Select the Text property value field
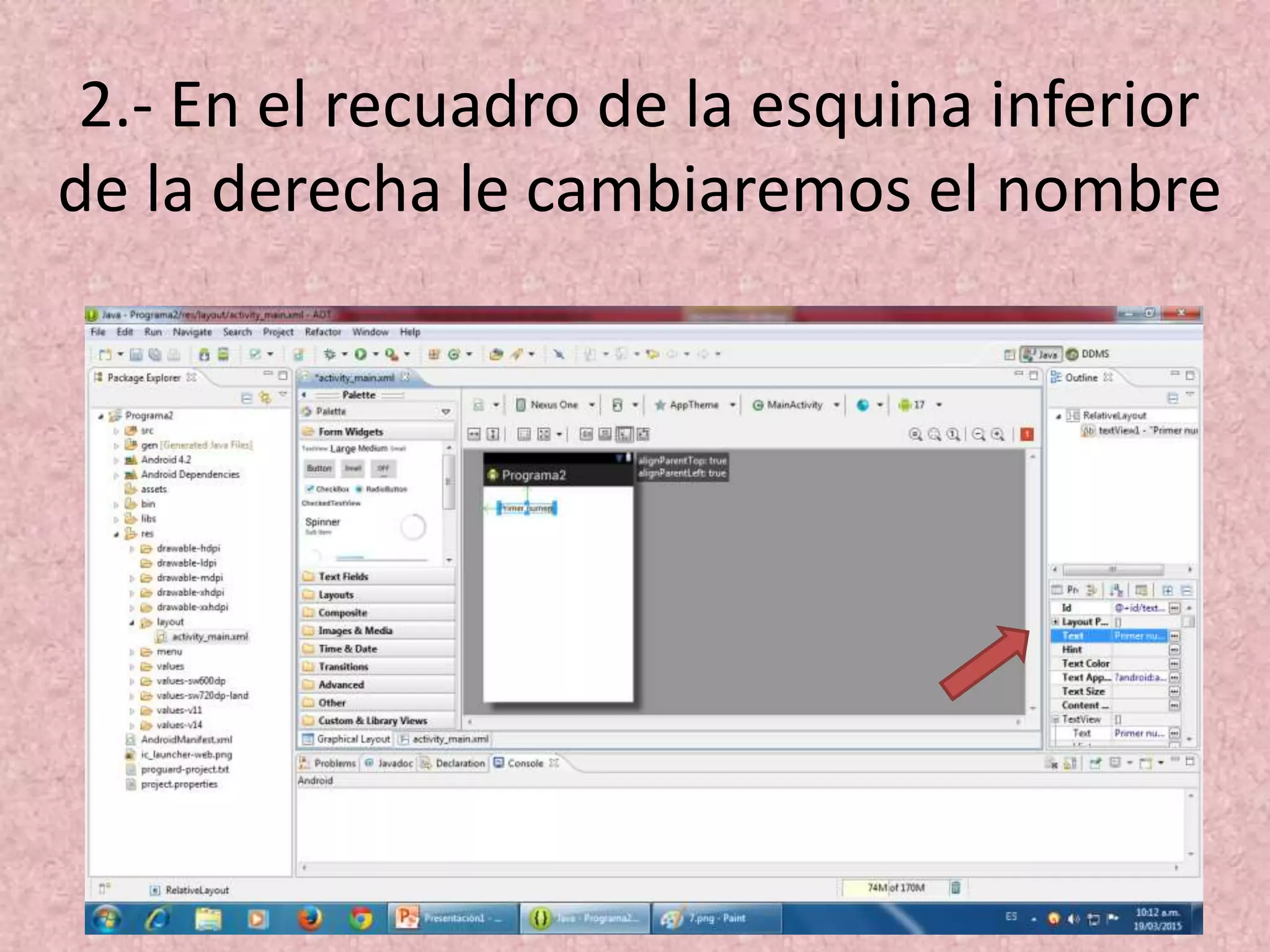The width and height of the screenshot is (1270, 952). point(1140,636)
